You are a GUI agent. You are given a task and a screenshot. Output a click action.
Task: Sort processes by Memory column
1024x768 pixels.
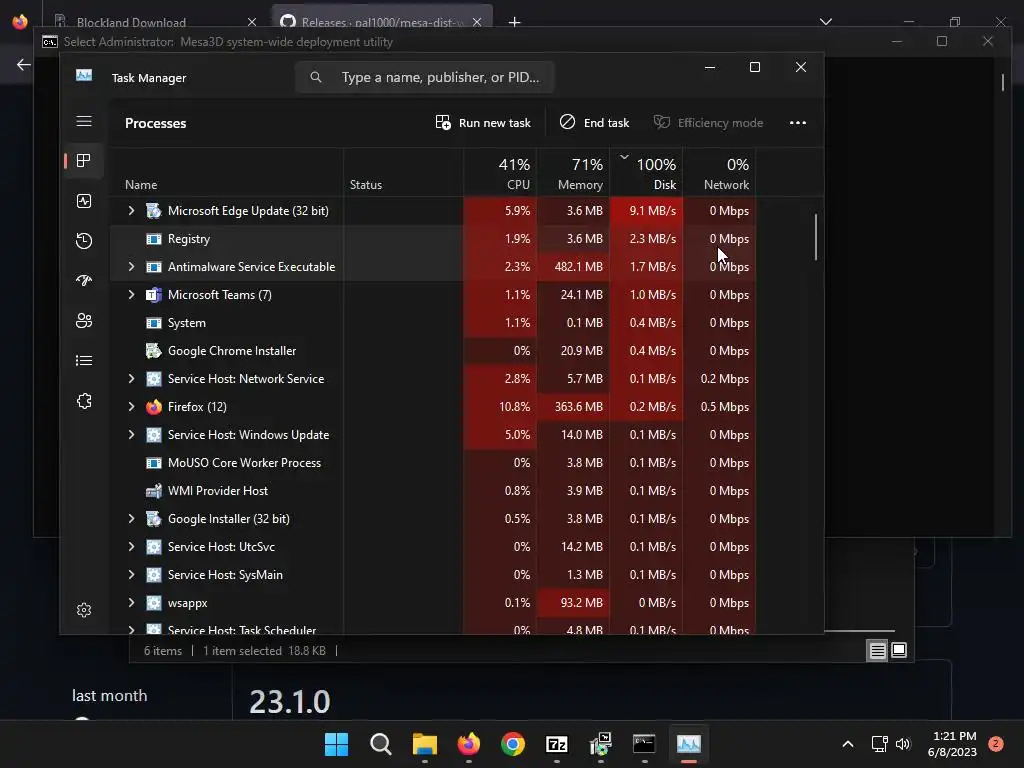pos(573,172)
